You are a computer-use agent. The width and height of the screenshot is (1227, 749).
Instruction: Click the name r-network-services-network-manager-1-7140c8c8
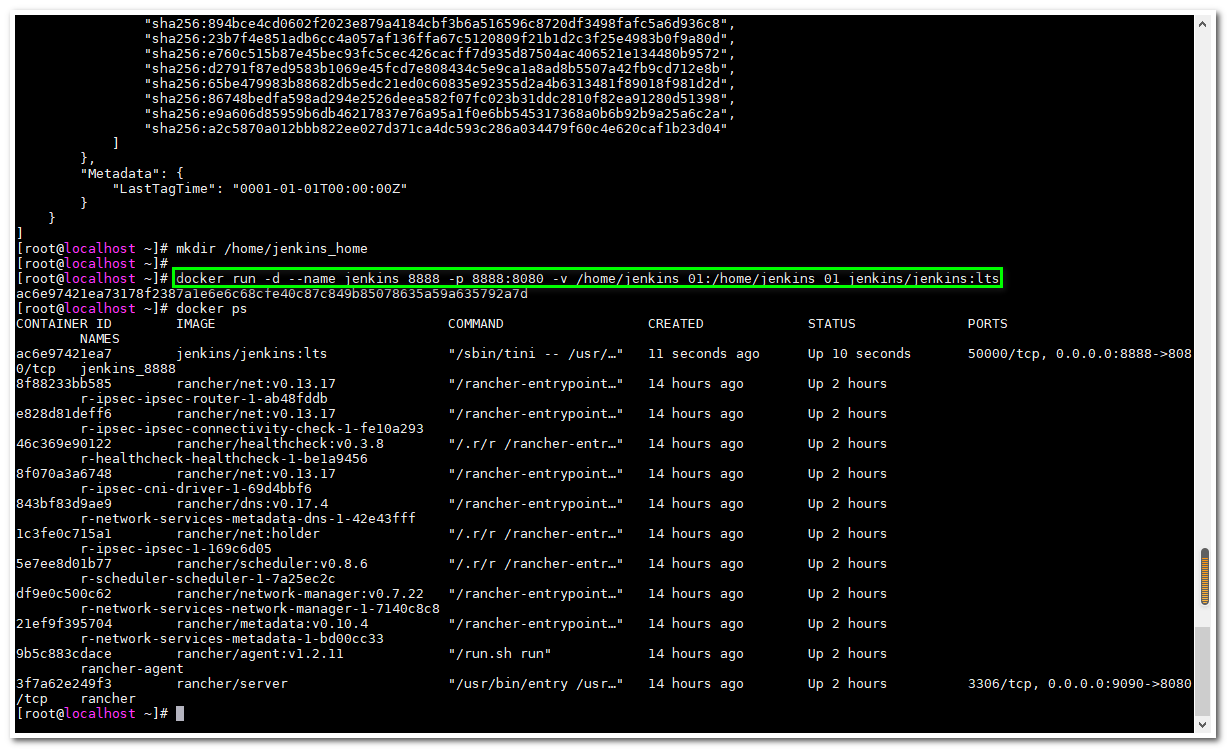point(260,608)
